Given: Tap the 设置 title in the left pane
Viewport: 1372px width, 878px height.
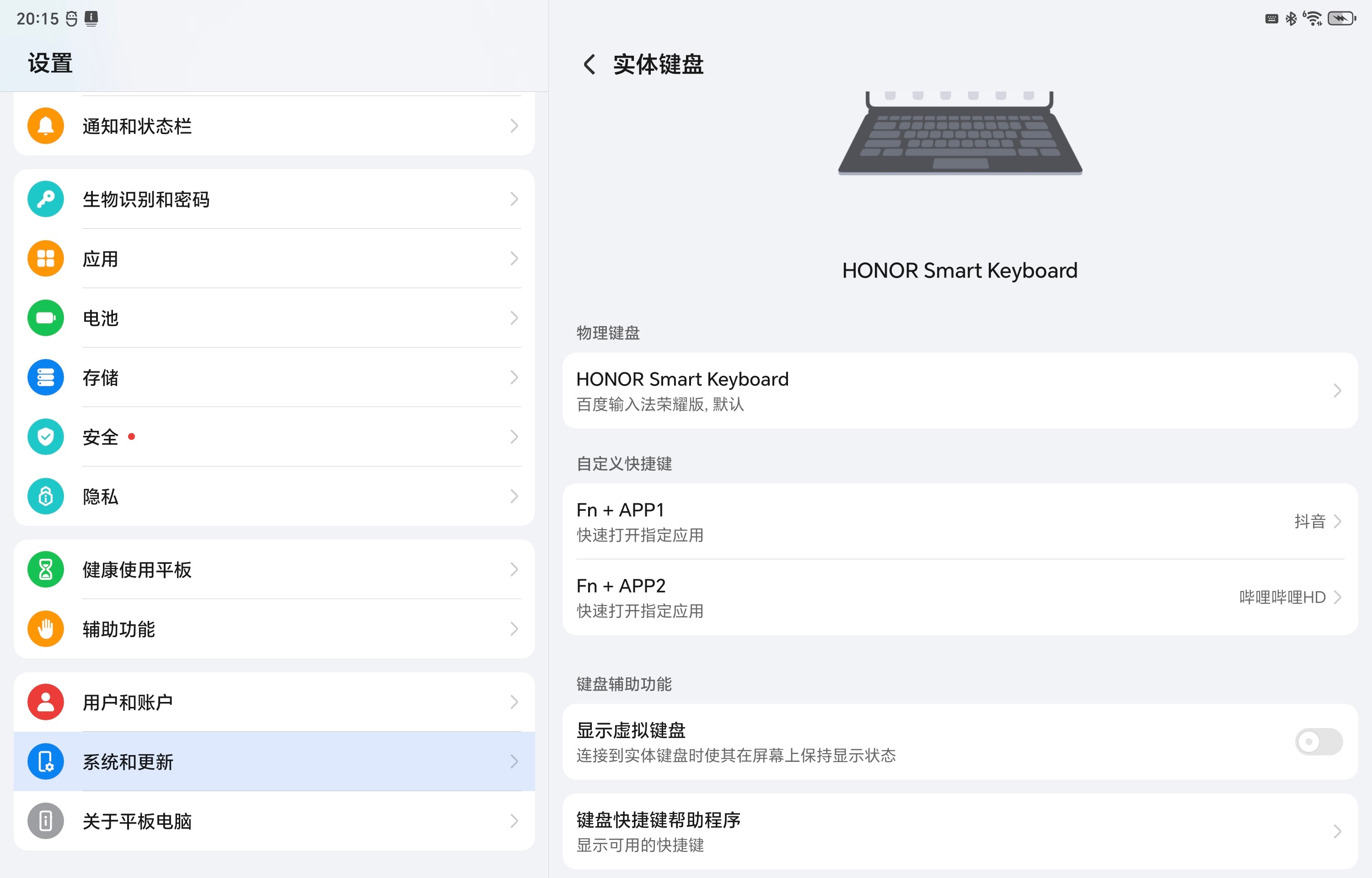Looking at the screenshot, I should pyautogui.click(x=50, y=63).
